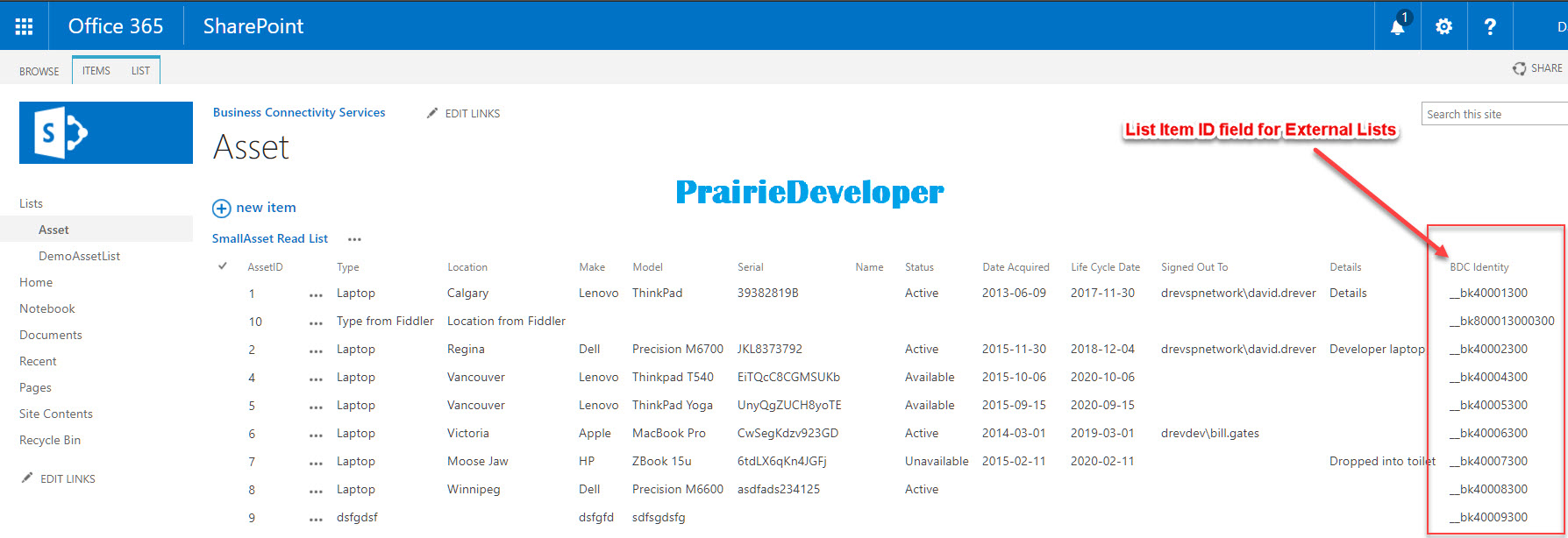
Task: Click pencil icon of sidebar EDIT LINKS
Action: 27,478
